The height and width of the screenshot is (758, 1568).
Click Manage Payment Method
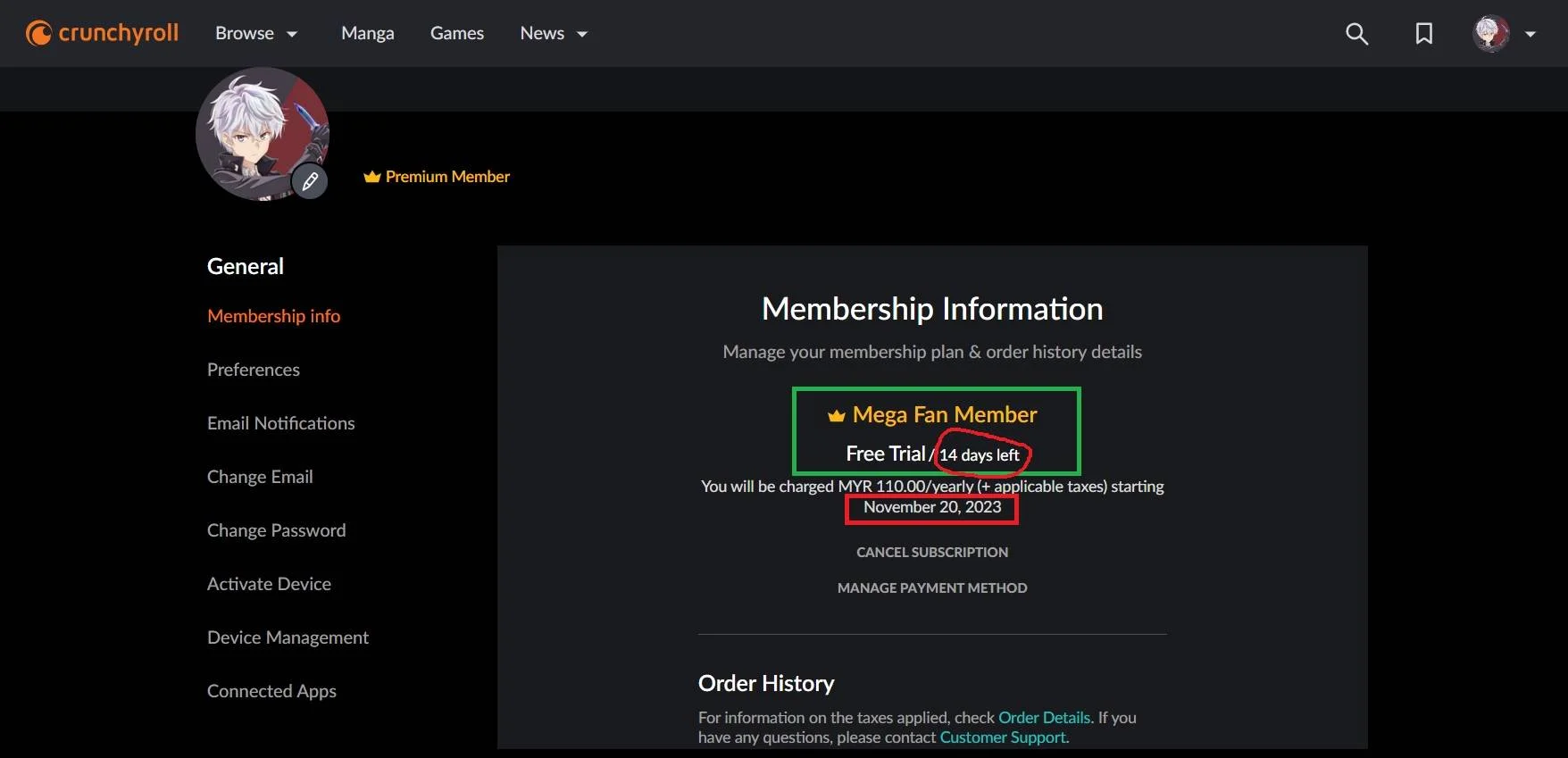pyautogui.click(x=932, y=588)
